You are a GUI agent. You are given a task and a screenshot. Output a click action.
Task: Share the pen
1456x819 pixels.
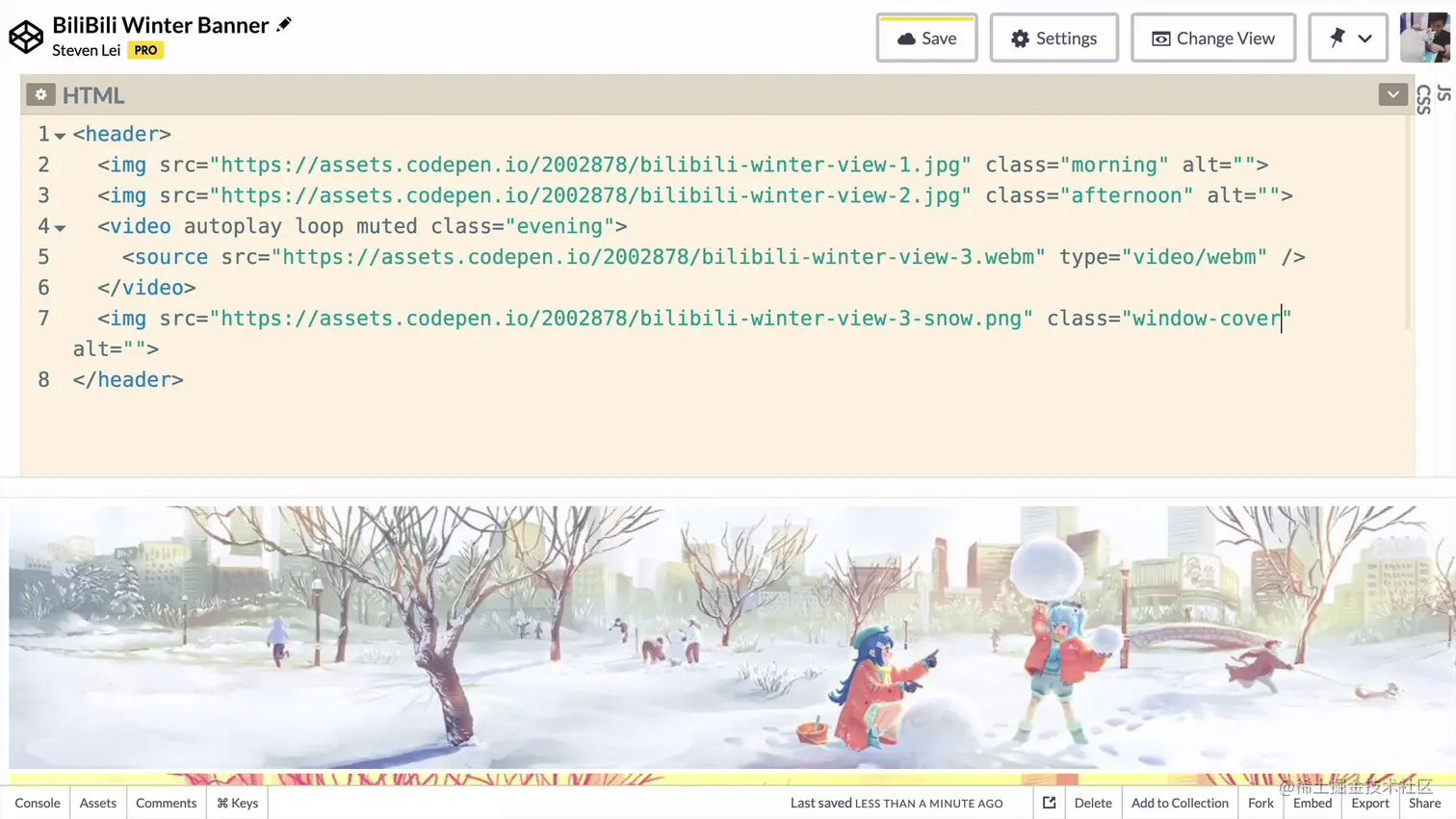(1424, 803)
